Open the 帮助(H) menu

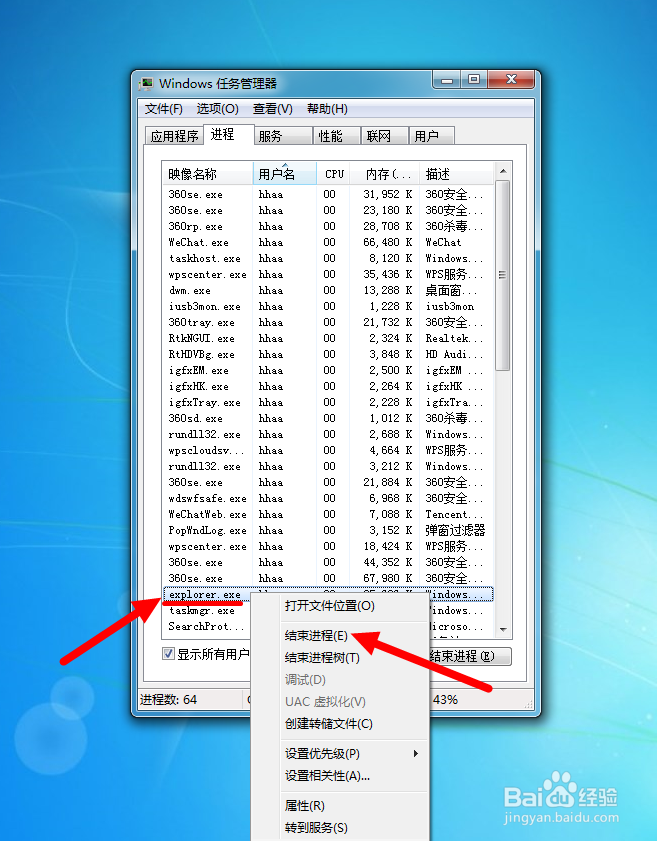point(327,109)
